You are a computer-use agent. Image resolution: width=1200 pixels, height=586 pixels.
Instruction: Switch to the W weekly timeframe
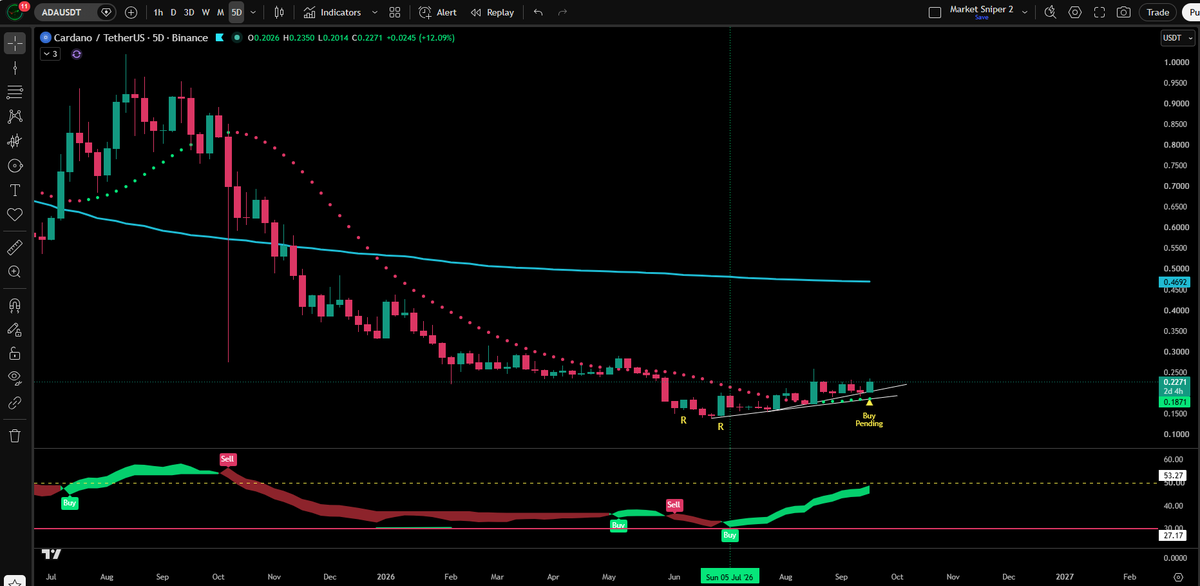click(x=205, y=12)
